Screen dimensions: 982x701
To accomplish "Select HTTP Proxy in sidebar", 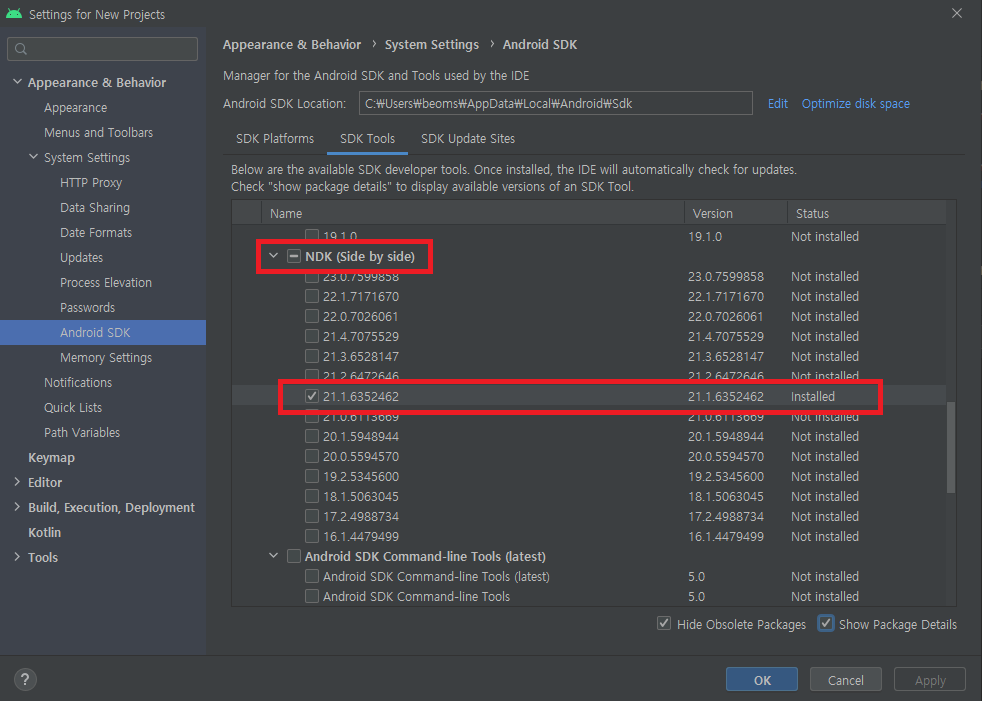I will [x=91, y=183].
